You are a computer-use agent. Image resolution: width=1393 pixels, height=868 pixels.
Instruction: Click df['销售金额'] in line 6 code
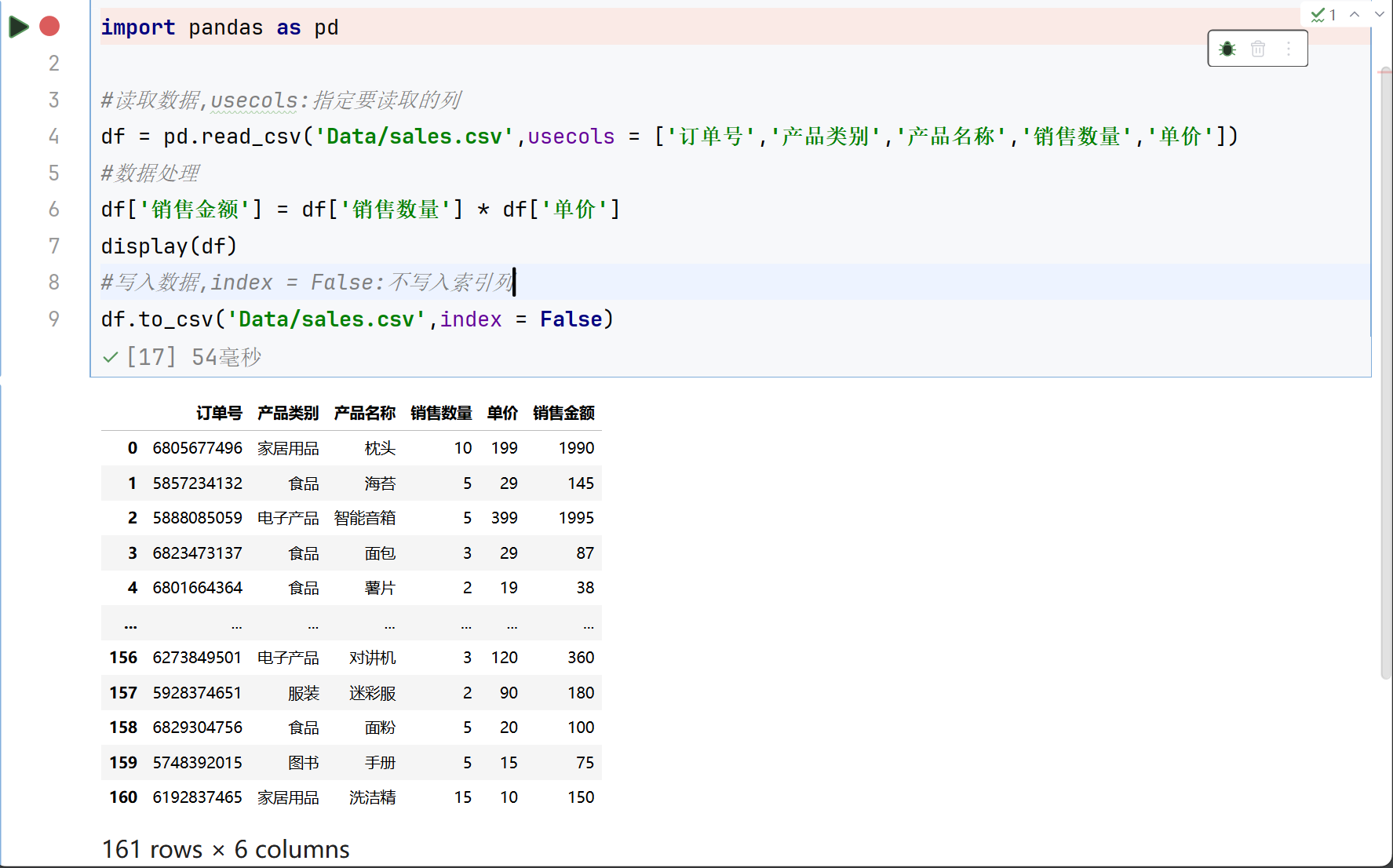pos(182,210)
